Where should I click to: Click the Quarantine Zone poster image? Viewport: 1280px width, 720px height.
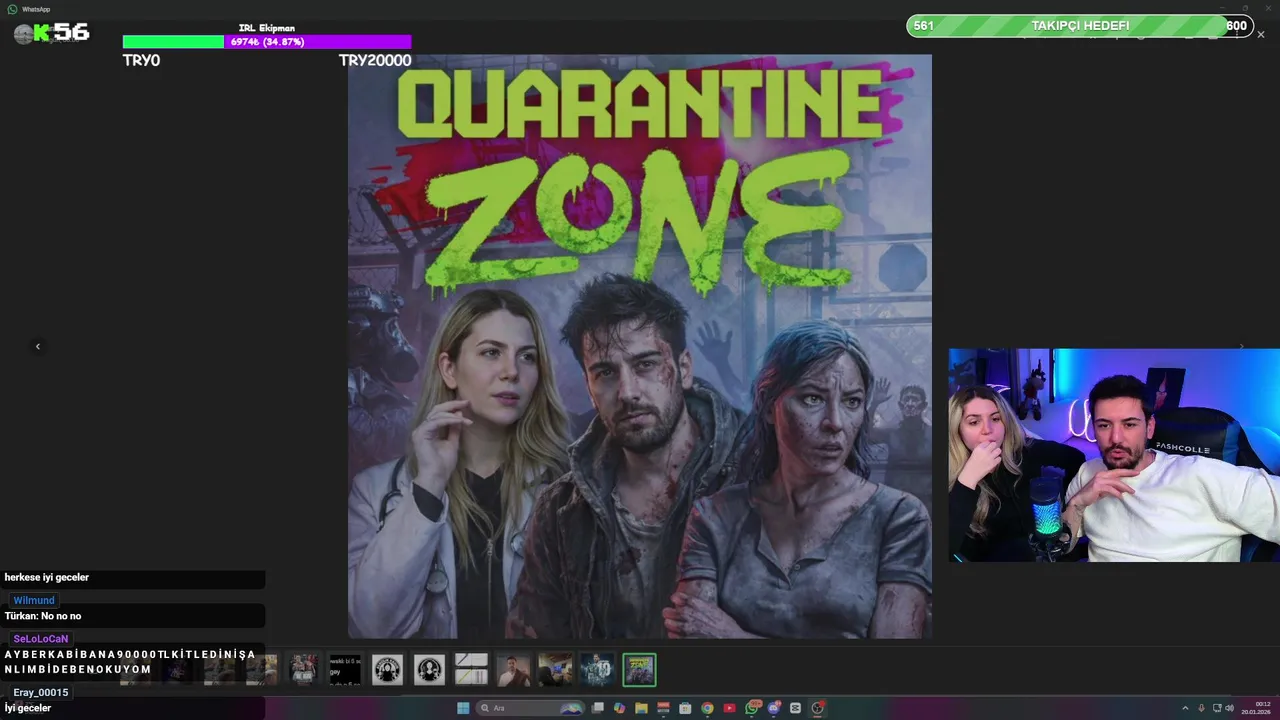(x=640, y=346)
